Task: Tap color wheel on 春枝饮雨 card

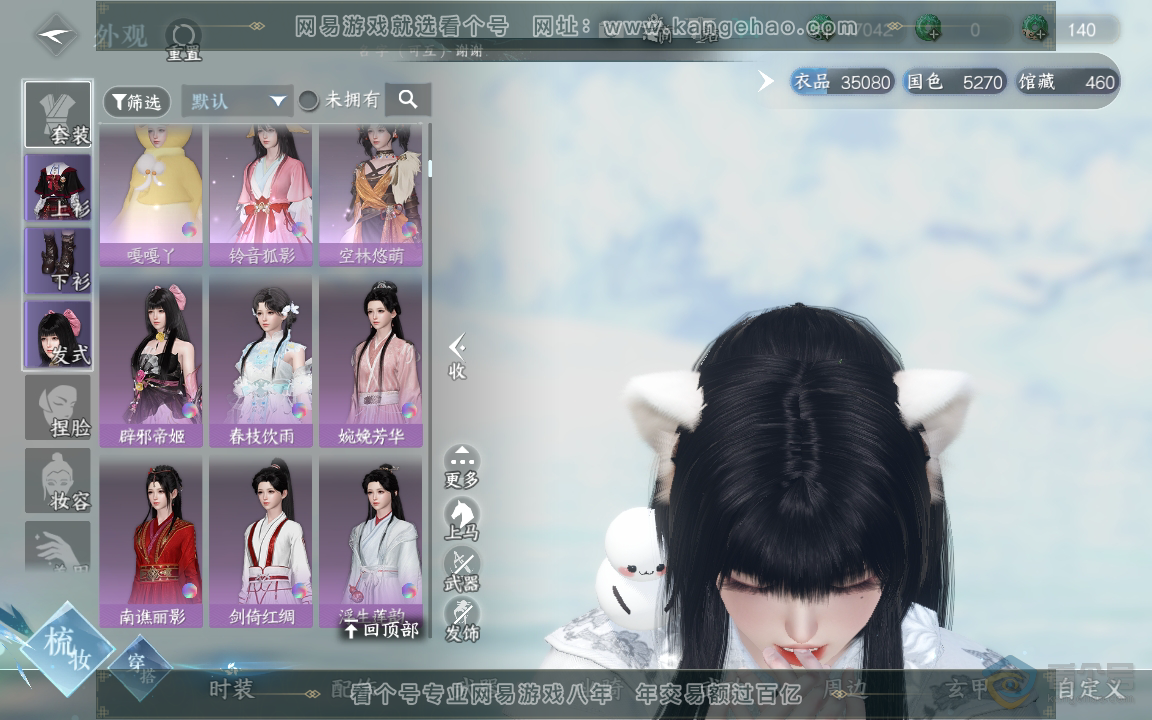Action: tap(299, 410)
